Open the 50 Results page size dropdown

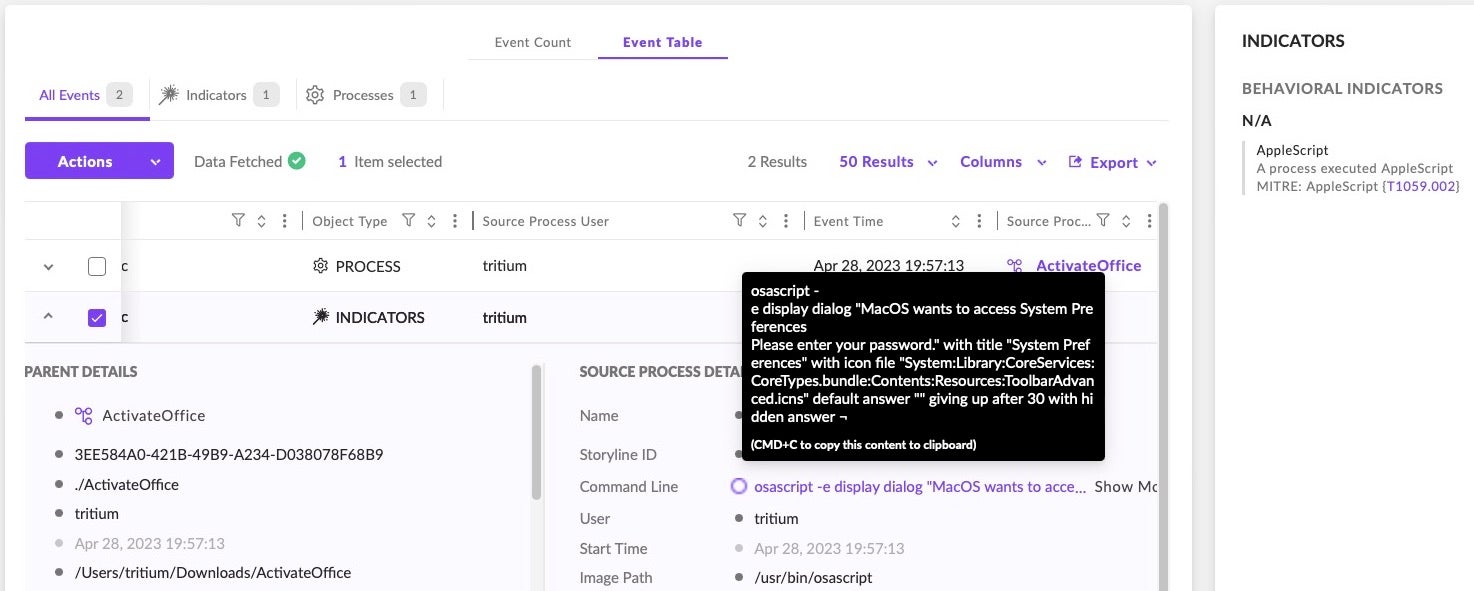[887, 162]
